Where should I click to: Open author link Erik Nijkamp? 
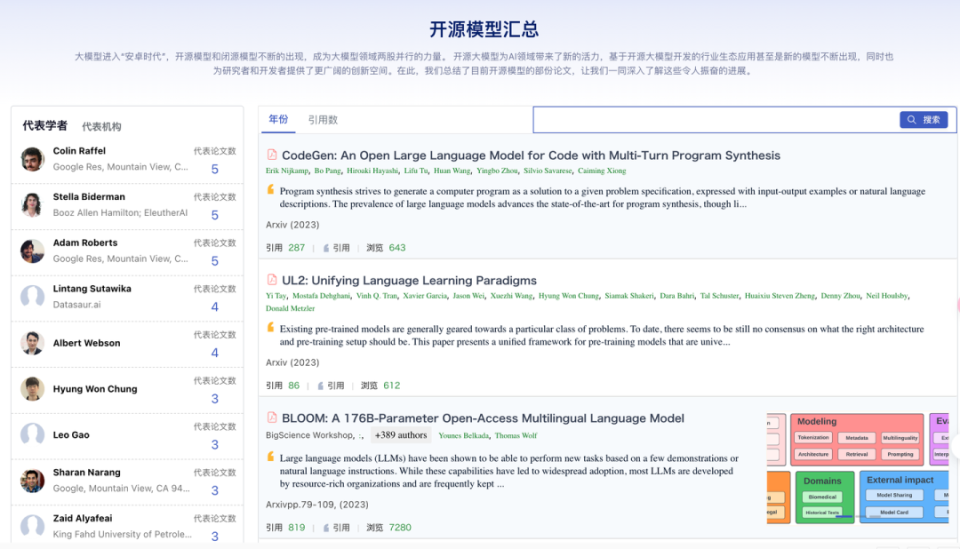click(287, 171)
